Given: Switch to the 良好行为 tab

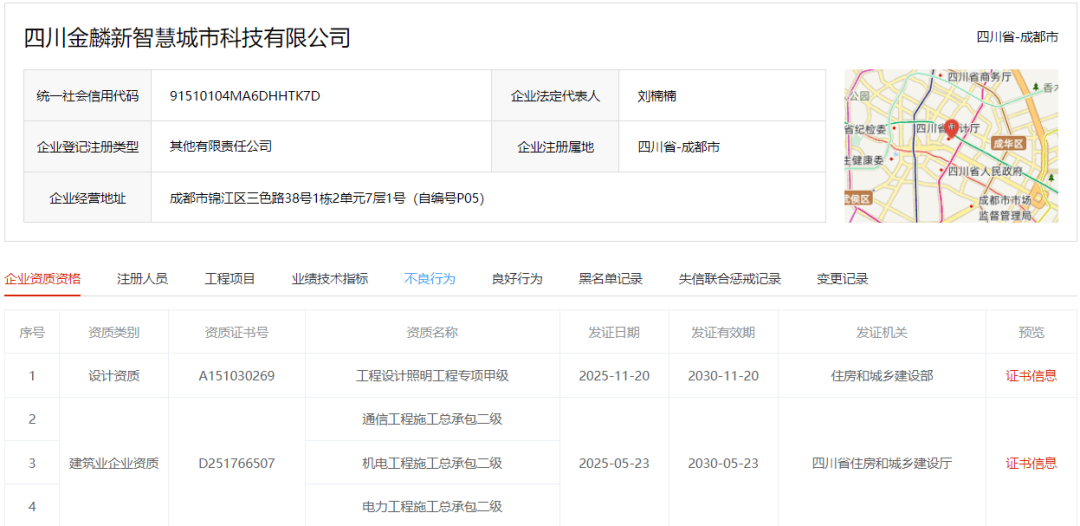Looking at the screenshot, I should pos(517,279).
